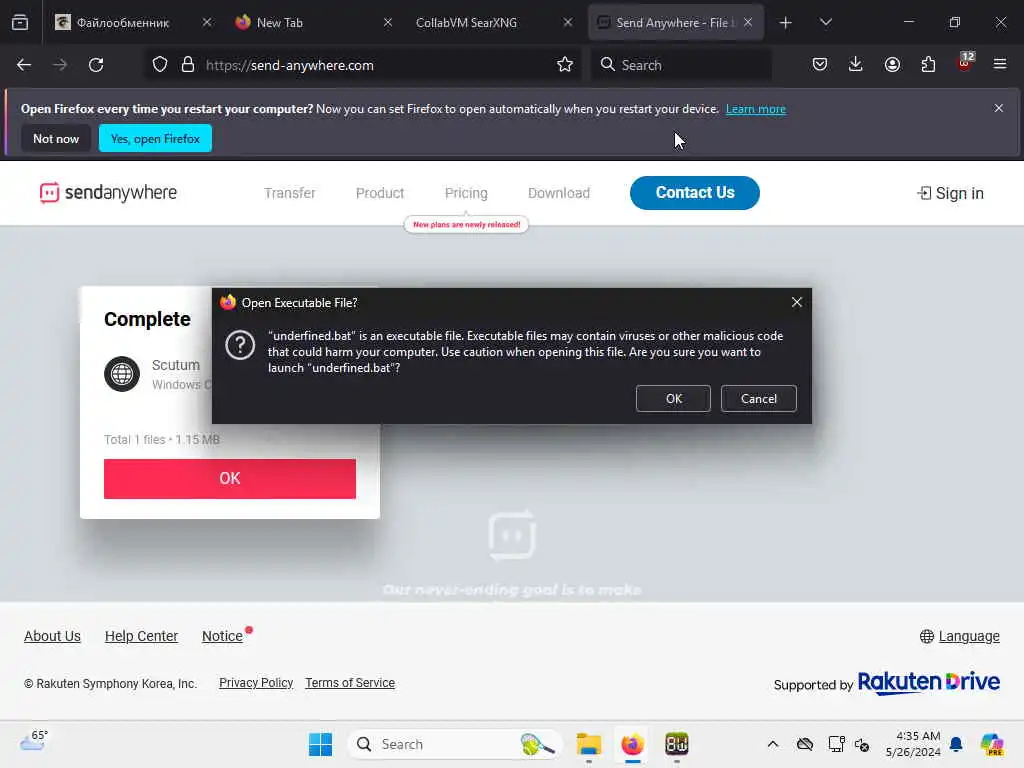
Task: Open the Language selector
Action: (960, 636)
